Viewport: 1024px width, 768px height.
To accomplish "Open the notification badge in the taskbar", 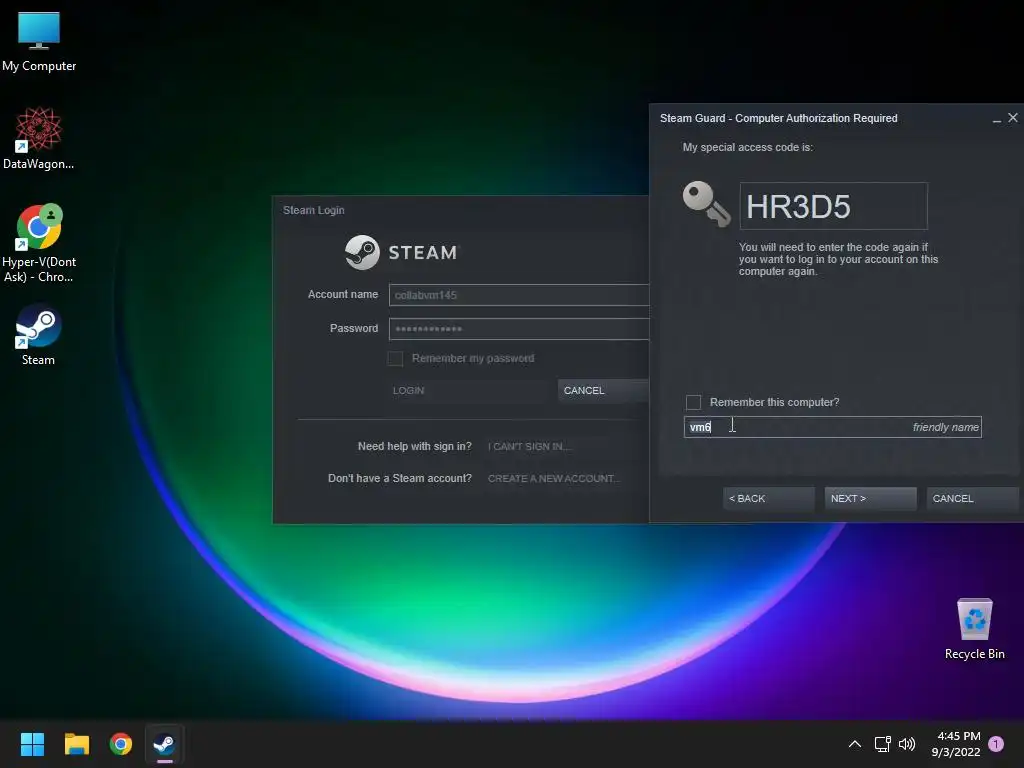I will point(996,744).
